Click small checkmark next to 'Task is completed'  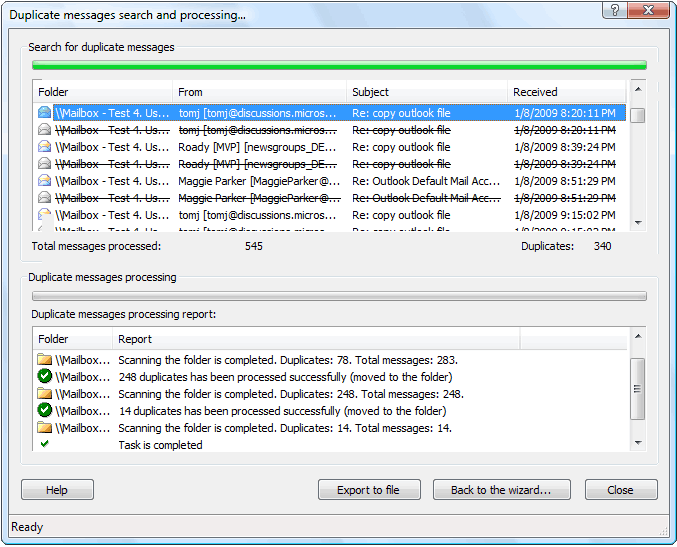[44, 443]
